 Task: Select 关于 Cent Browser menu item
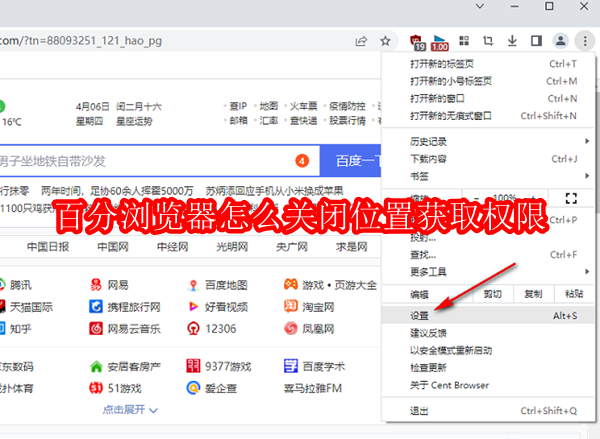488,385
